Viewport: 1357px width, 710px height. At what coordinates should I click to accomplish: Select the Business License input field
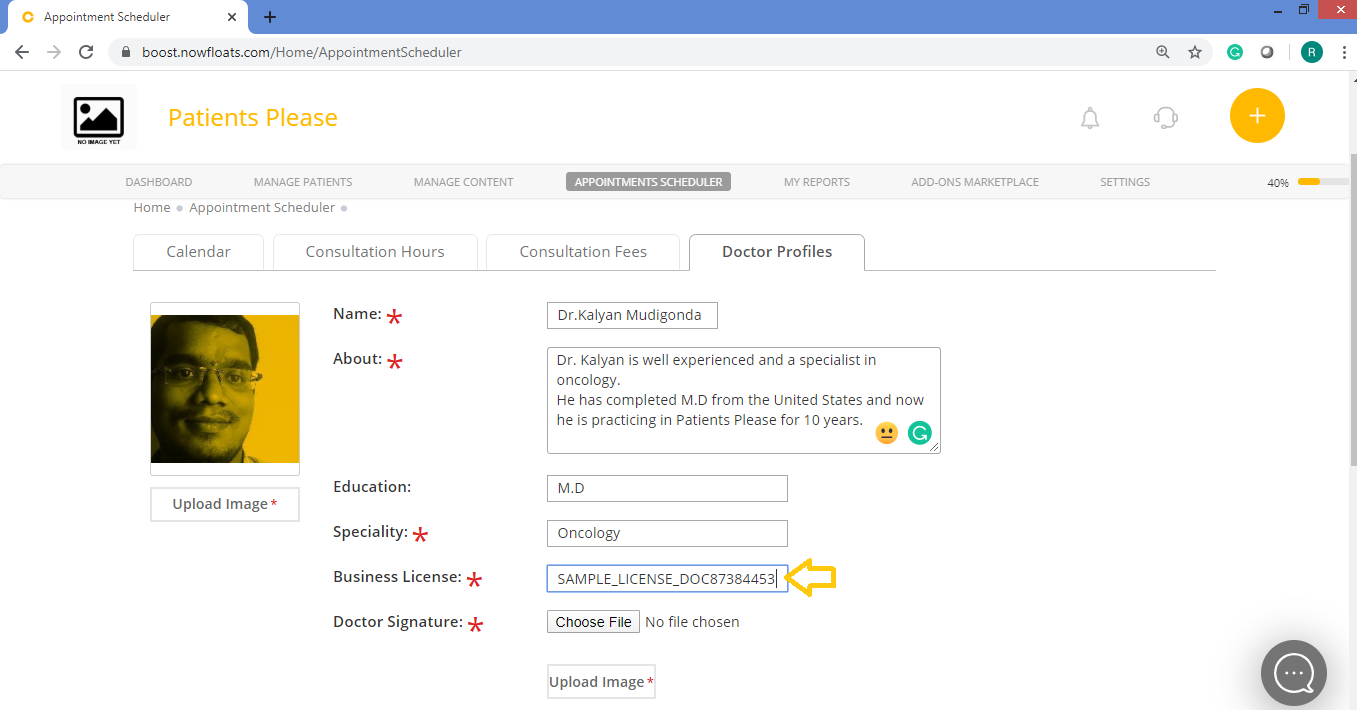pyautogui.click(x=666, y=578)
